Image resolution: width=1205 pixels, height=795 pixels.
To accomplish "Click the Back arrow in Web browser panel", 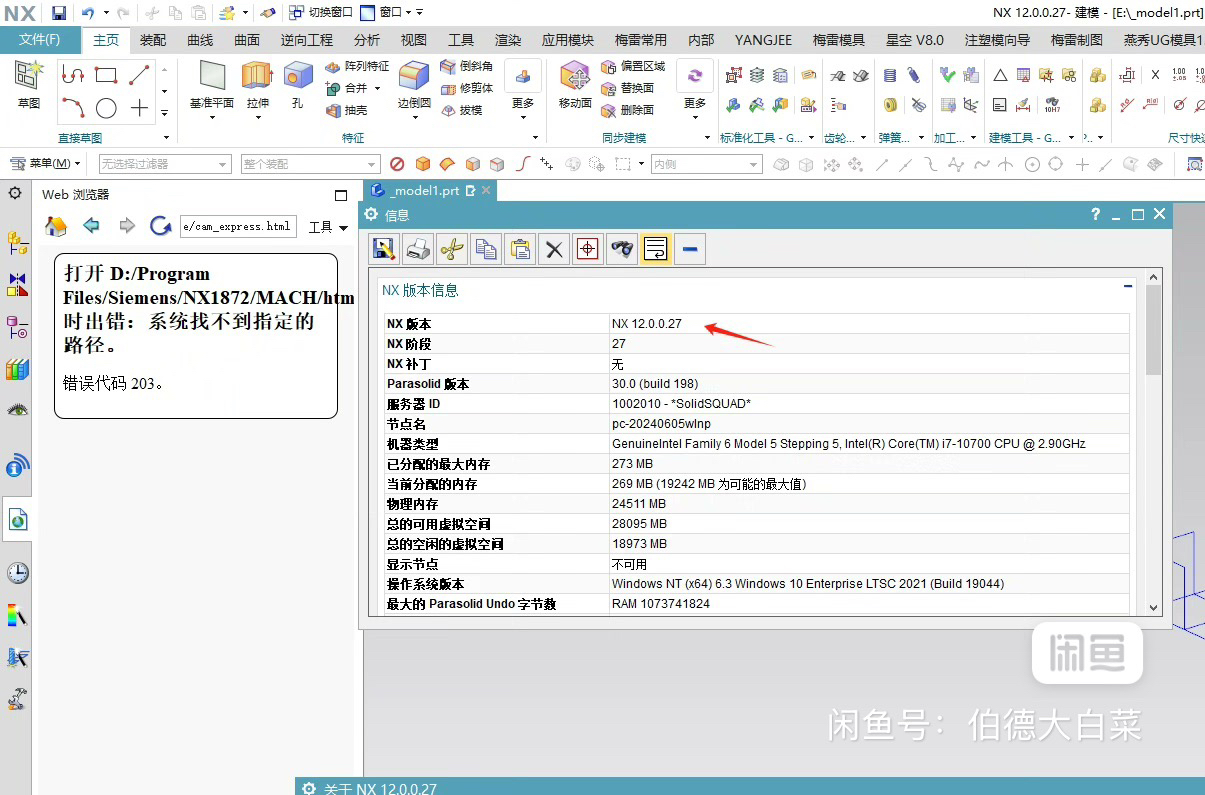I will point(92,226).
